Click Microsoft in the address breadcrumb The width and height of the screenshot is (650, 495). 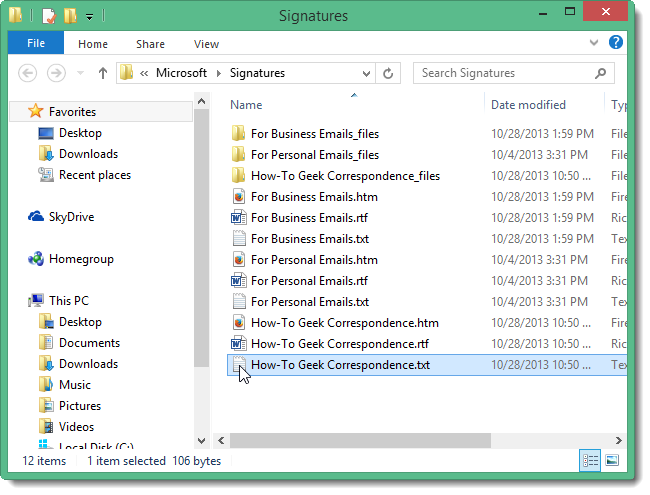pyautogui.click(x=181, y=73)
